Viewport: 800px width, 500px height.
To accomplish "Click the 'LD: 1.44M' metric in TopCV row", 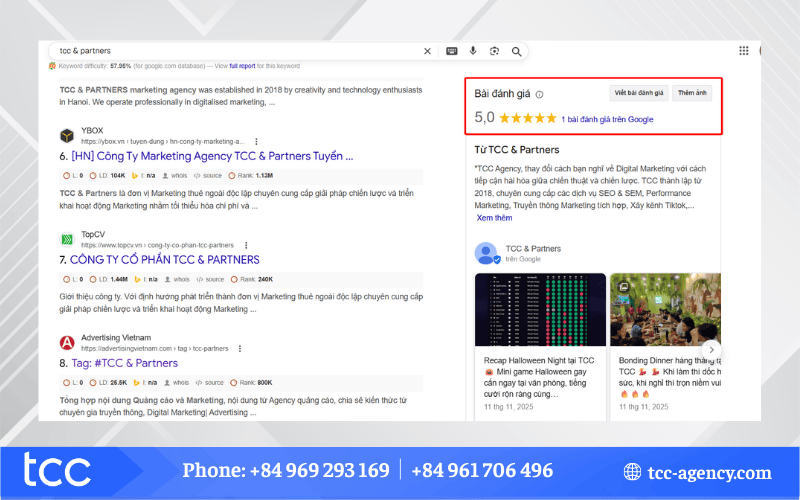I will [109, 280].
